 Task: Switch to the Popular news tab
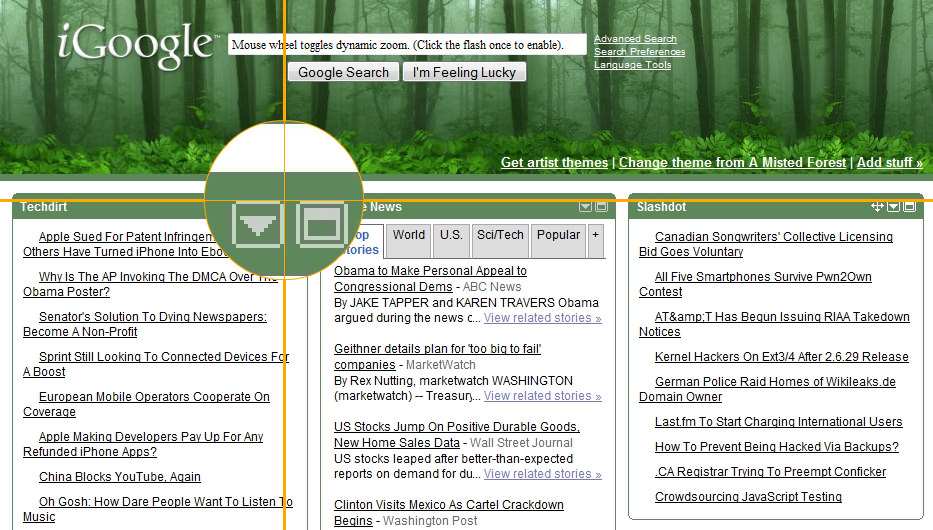[558, 235]
